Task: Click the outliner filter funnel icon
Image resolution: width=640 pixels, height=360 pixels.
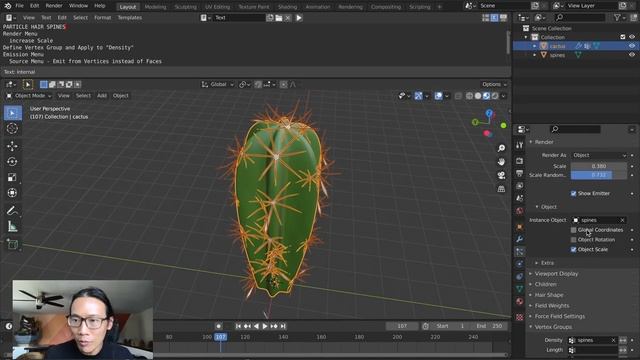Action: coord(617,17)
